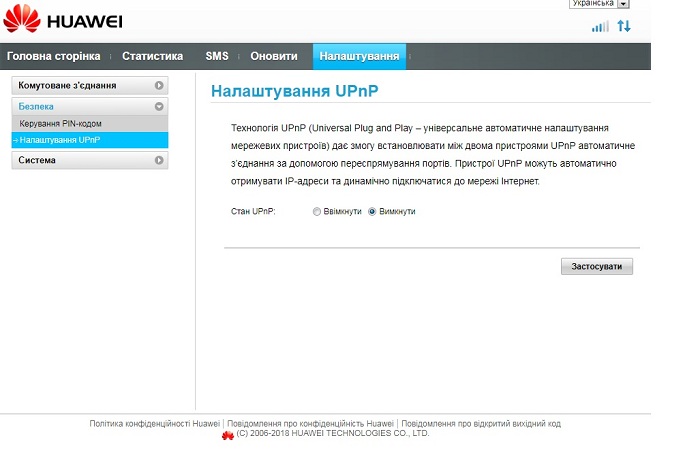This screenshot has height=451, width=700.
Task: Click the Безпека section label
Action: [36, 106]
